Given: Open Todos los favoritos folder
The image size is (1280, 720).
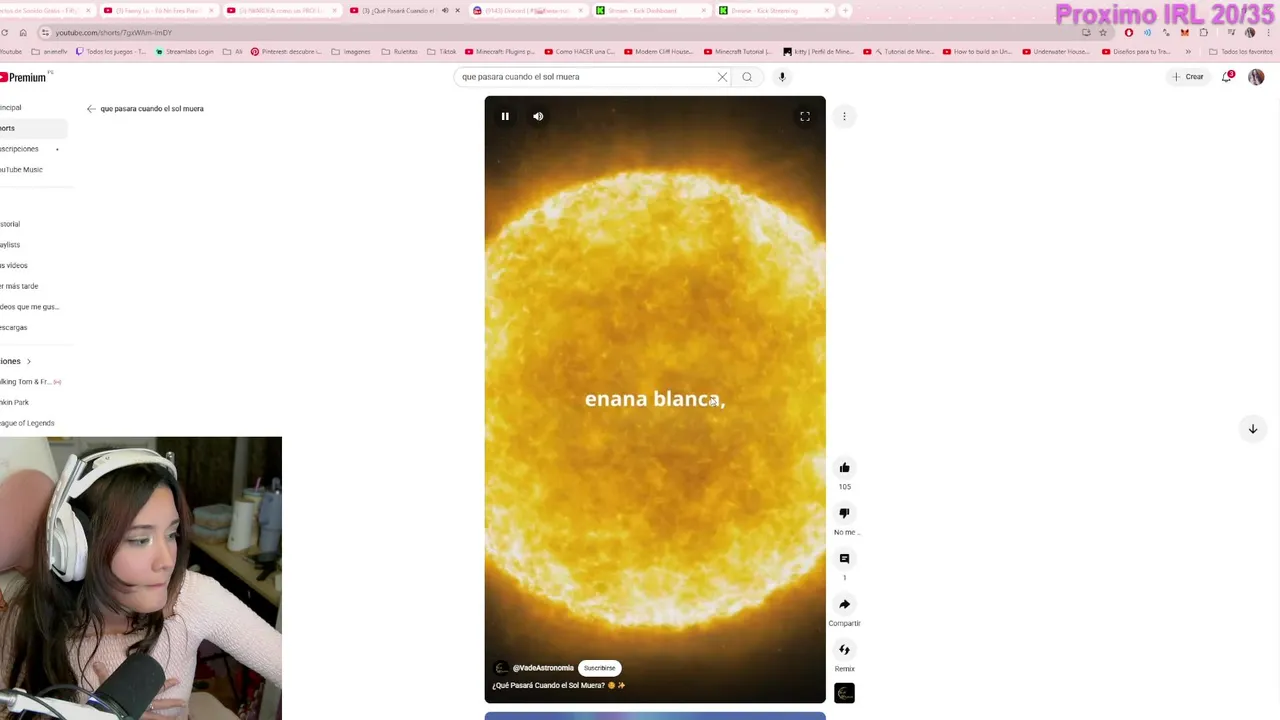Looking at the screenshot, I should click(1240, 52).
